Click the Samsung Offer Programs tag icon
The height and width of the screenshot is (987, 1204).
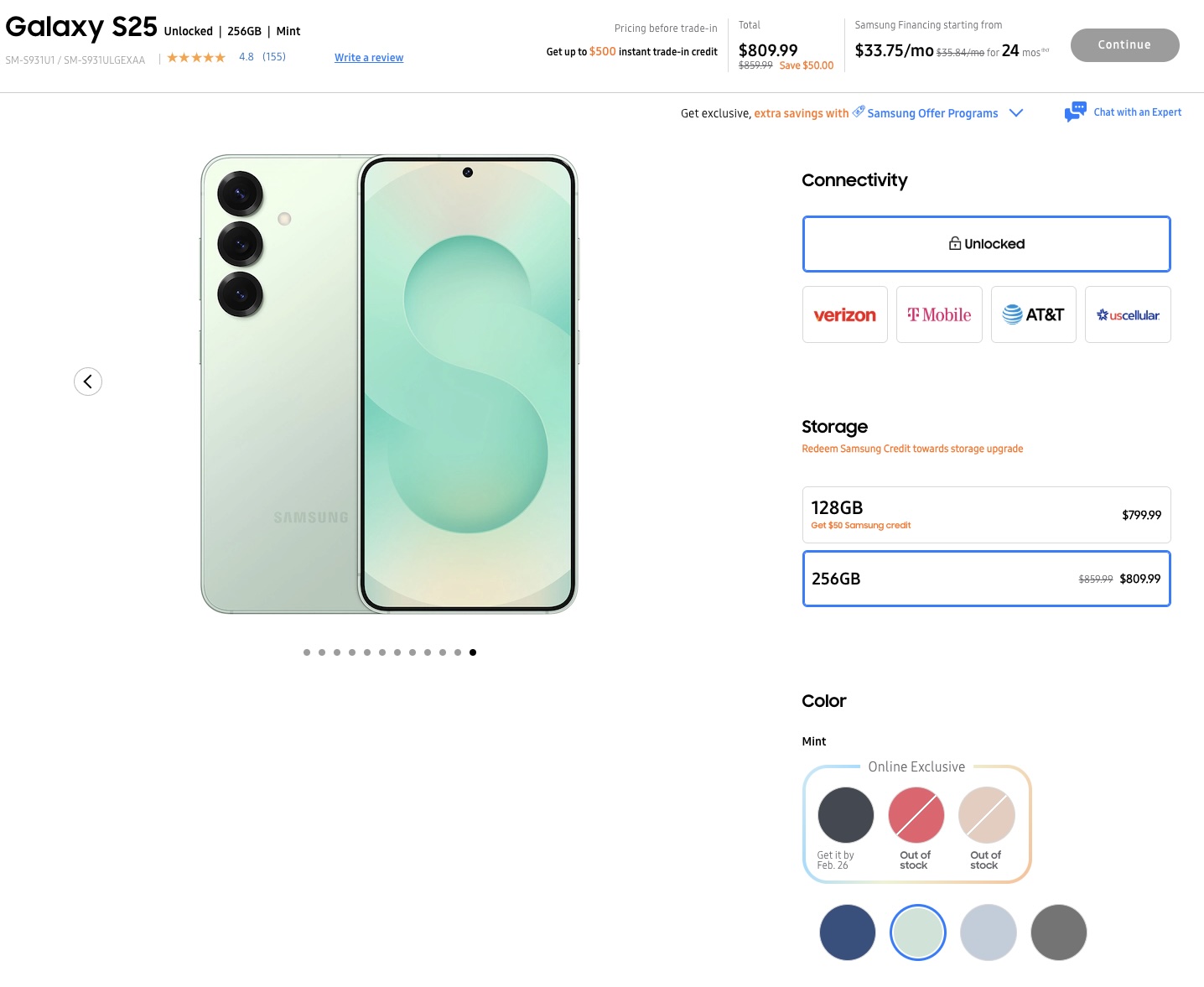coord(859,112)
